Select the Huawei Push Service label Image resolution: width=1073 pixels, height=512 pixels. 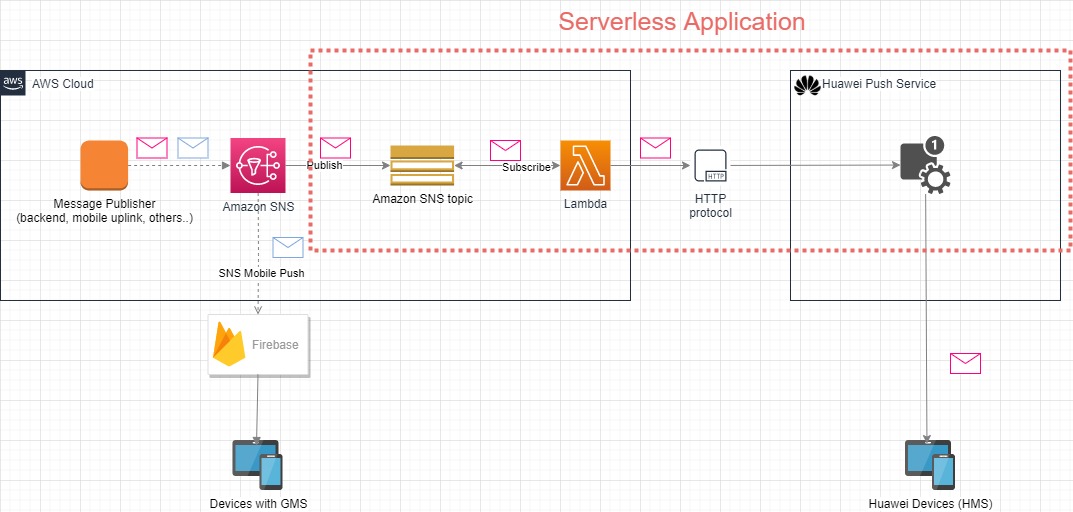pos(879,84)
